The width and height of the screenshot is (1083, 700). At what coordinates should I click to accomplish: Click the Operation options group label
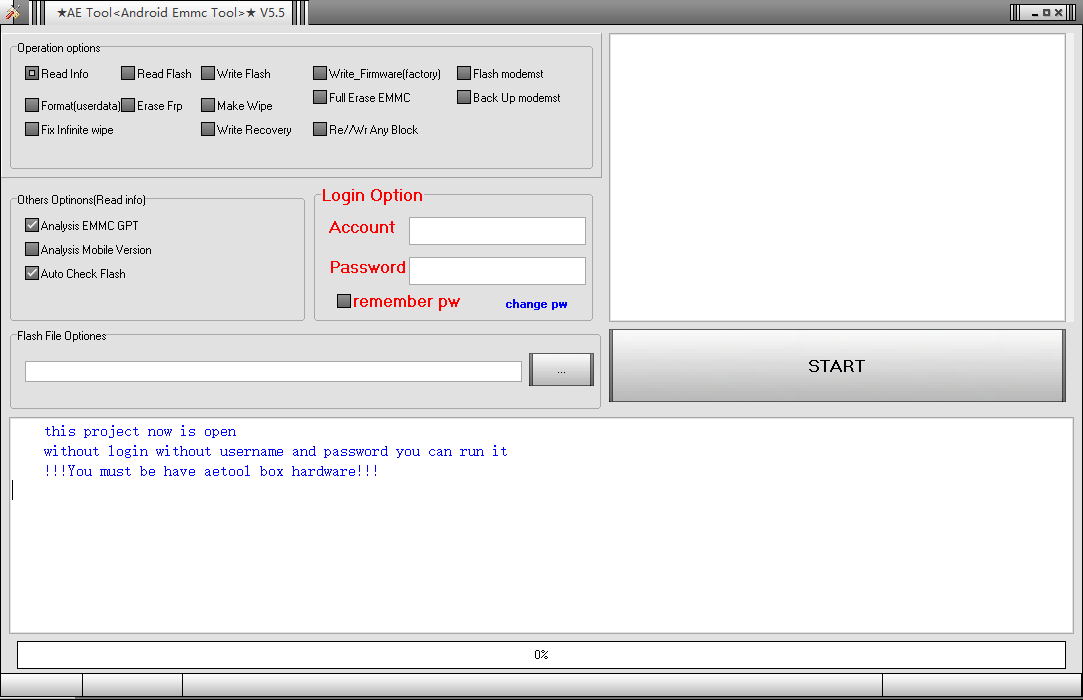[59, 48]
